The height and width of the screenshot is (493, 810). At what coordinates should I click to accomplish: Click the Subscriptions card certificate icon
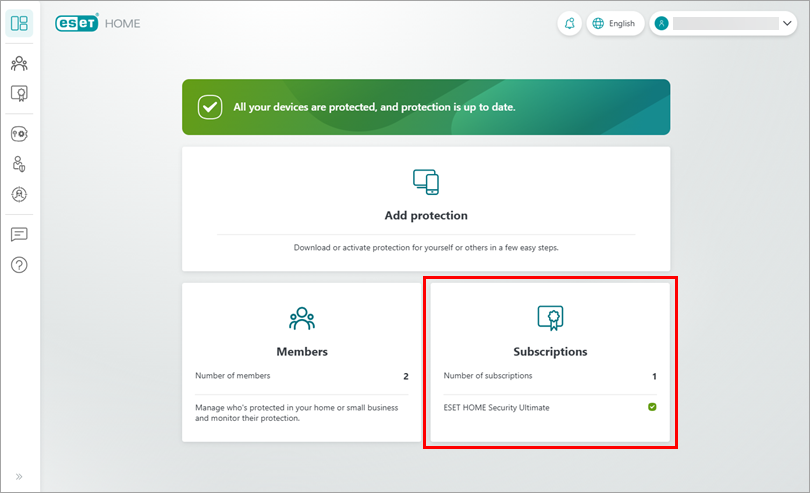point(550,318)
